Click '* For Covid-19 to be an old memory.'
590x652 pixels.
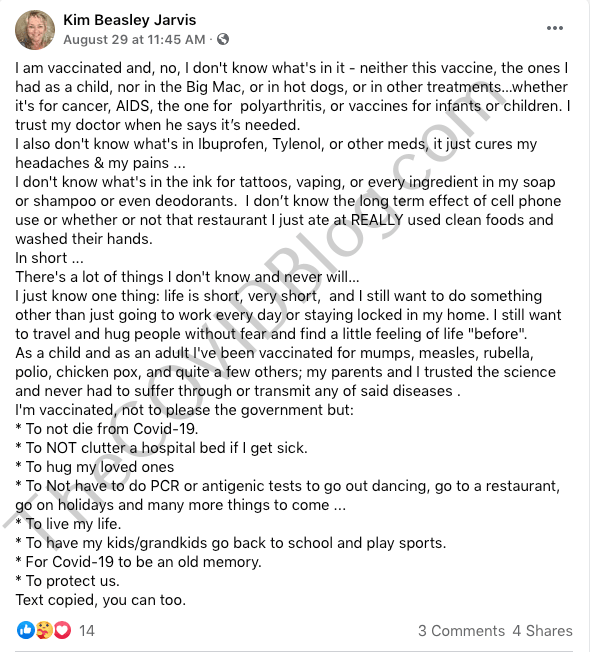point(138,562)
